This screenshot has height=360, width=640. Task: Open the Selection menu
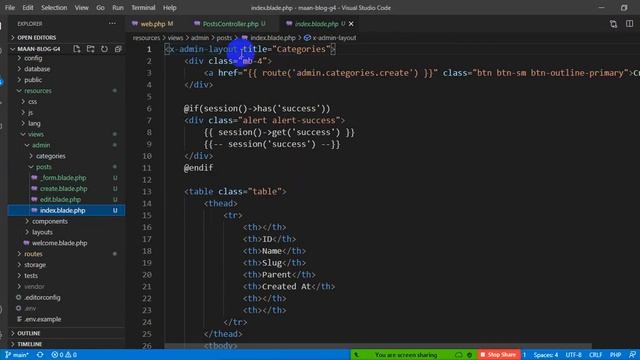coord(54,8)
